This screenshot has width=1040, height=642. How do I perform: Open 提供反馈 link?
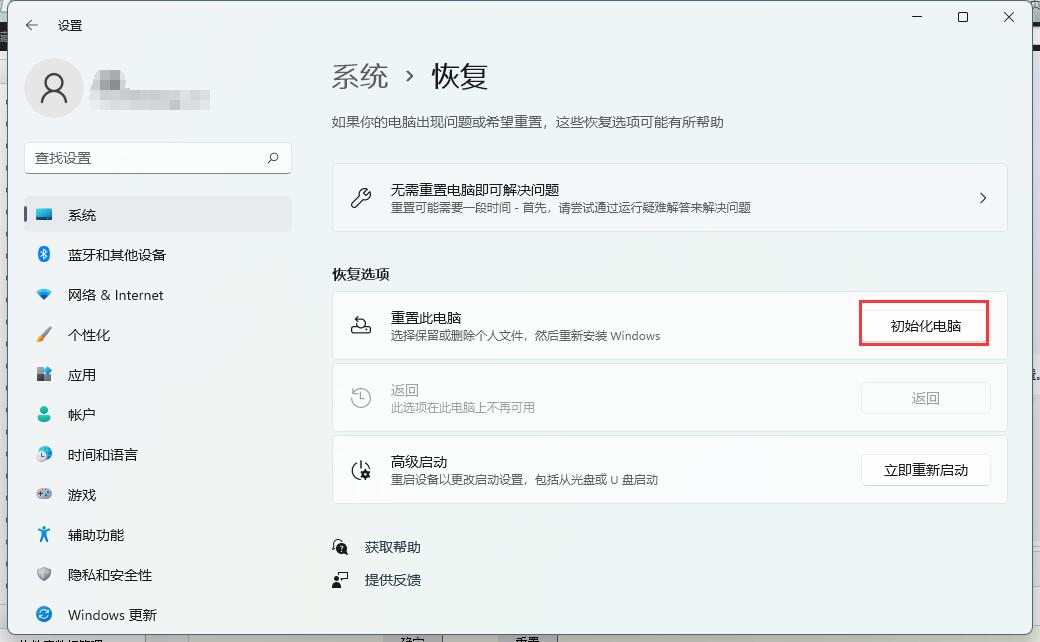(x=392, y=580)
